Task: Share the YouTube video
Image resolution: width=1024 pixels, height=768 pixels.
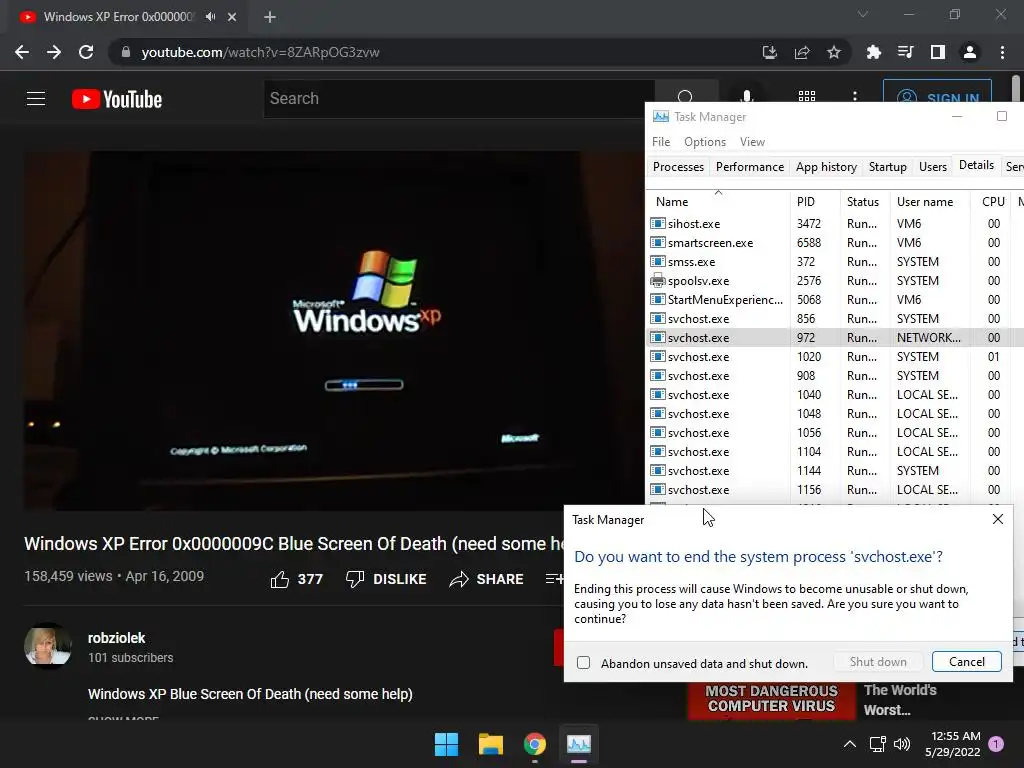Action: [487, 579]
